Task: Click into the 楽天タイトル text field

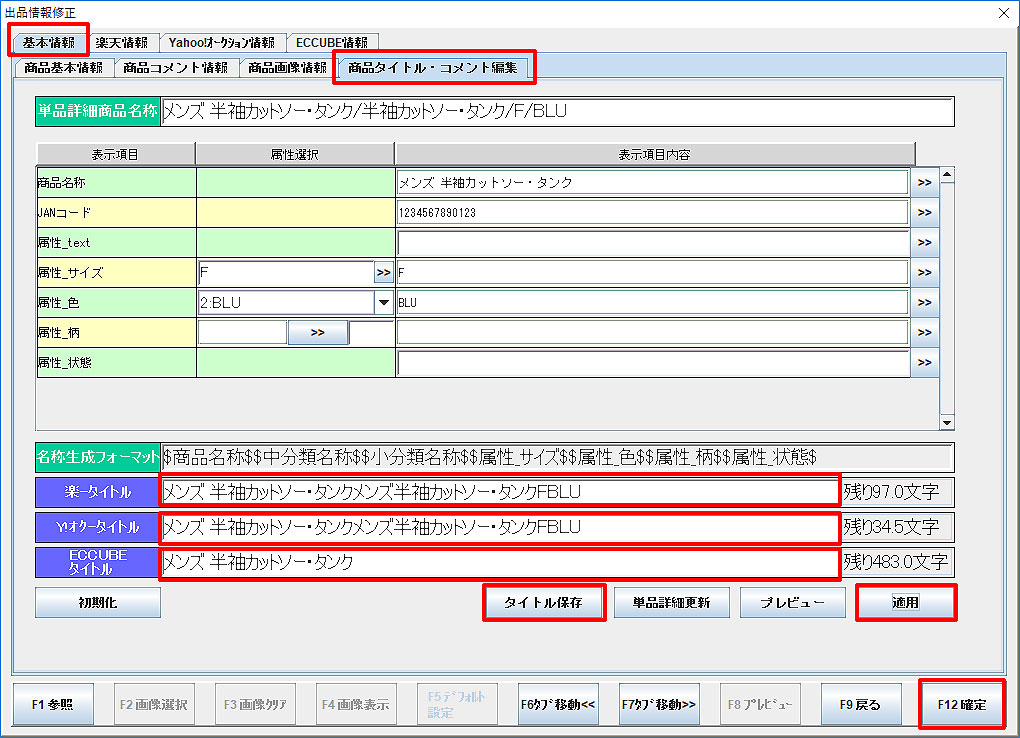Action: 498,492
